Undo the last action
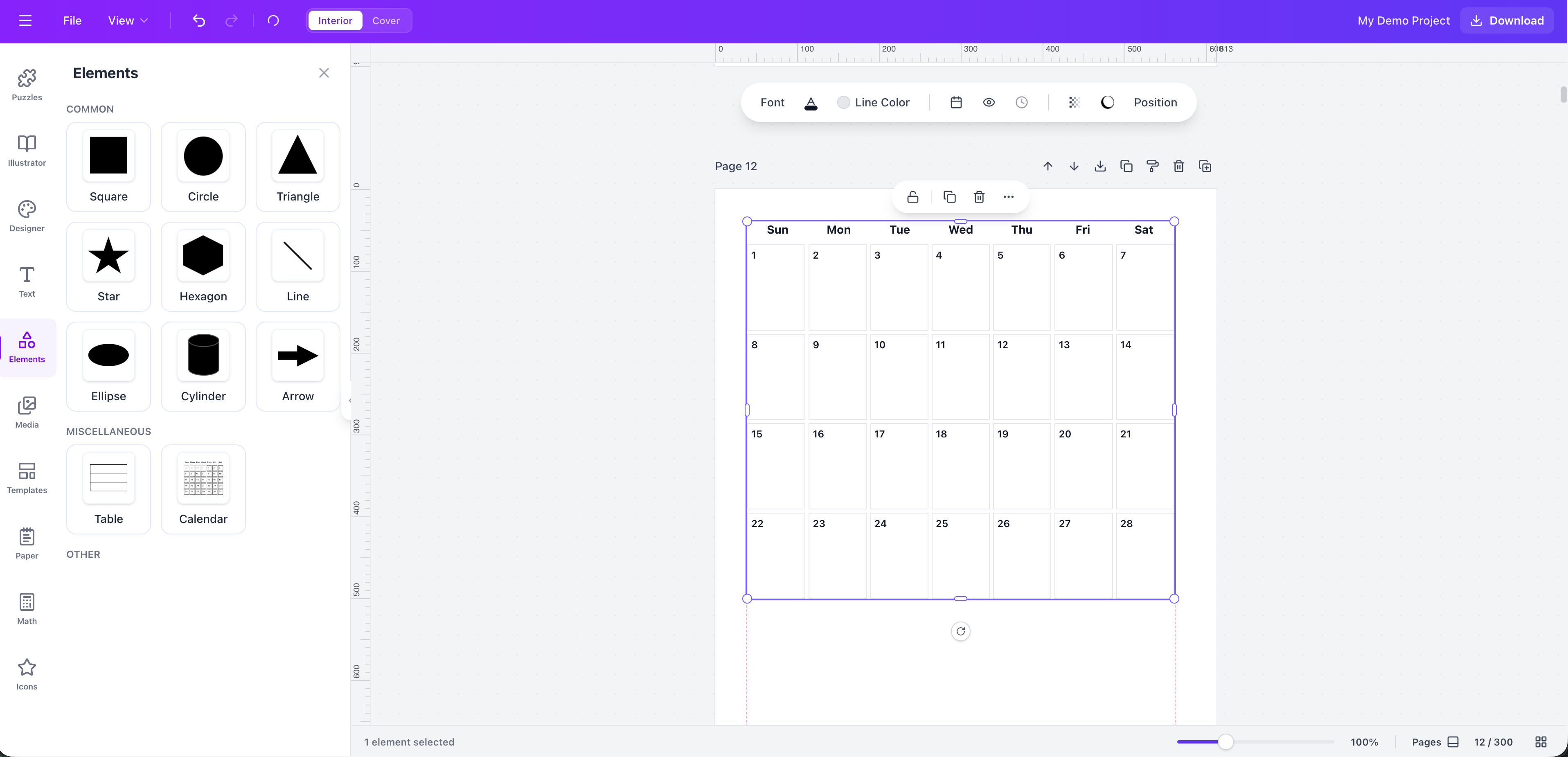Screen dimensions: 1568x757 pyautogui.click(x=198, y=20)
